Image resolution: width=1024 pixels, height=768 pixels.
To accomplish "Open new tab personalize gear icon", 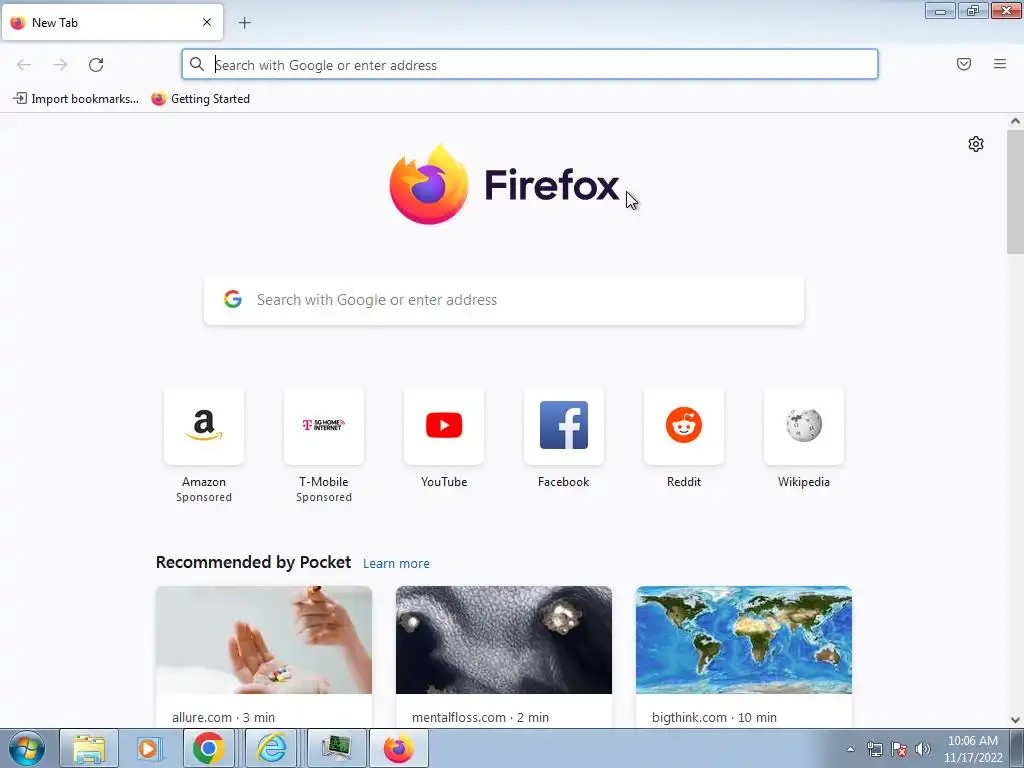I will [976, 144].
